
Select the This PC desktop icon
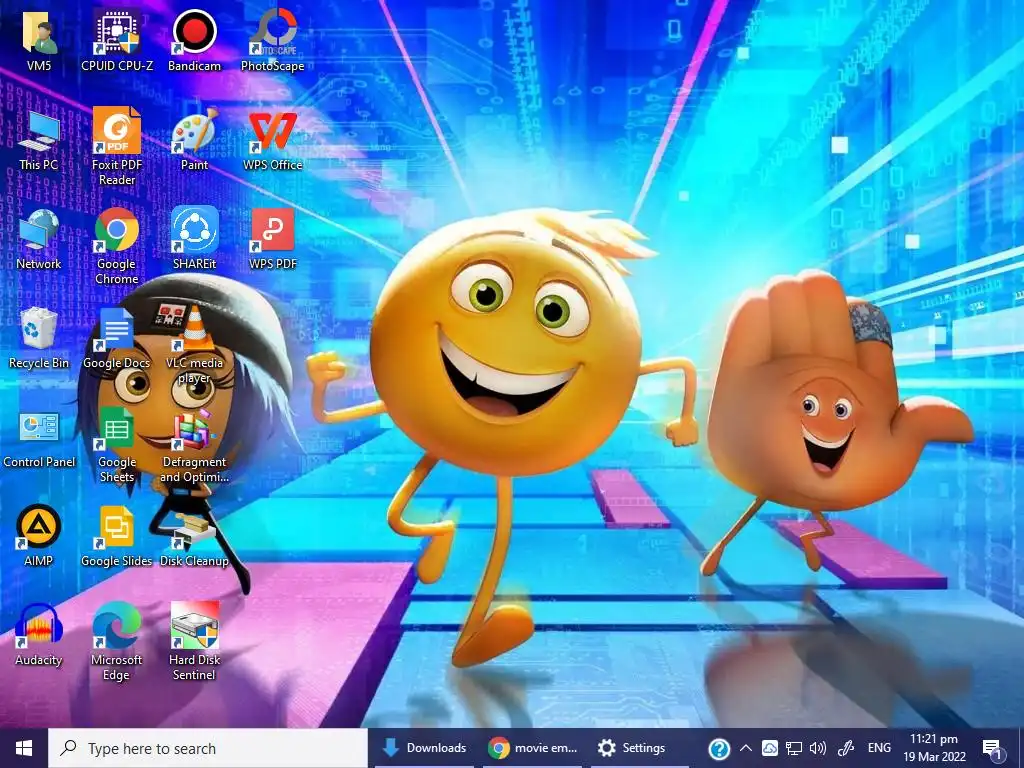click(39, 140)
